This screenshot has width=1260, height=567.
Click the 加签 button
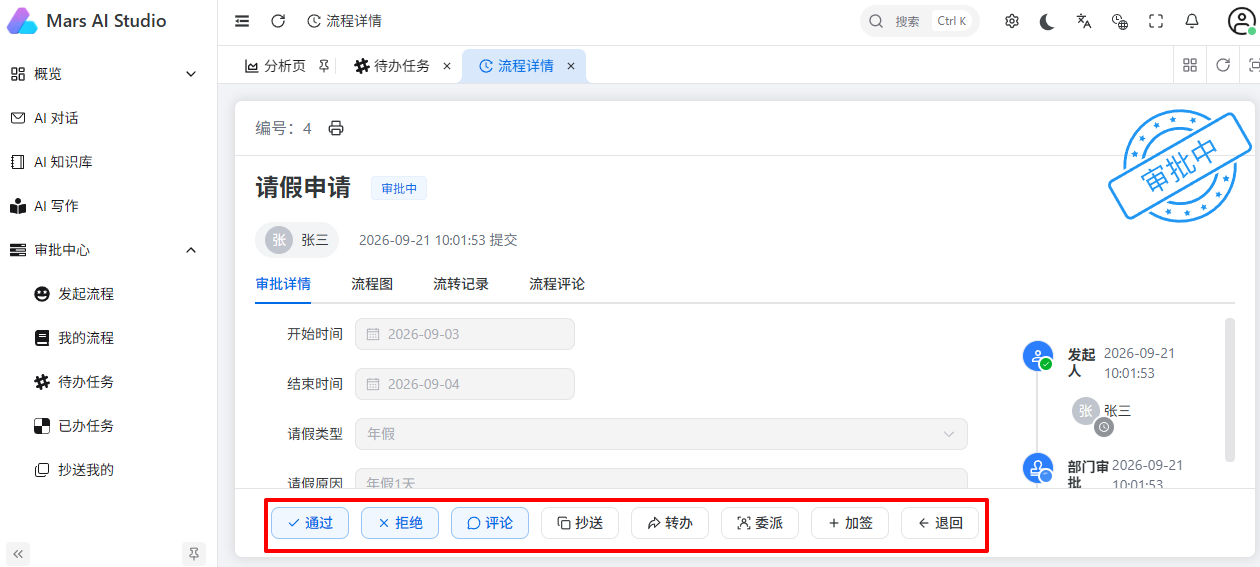point(850,523)
